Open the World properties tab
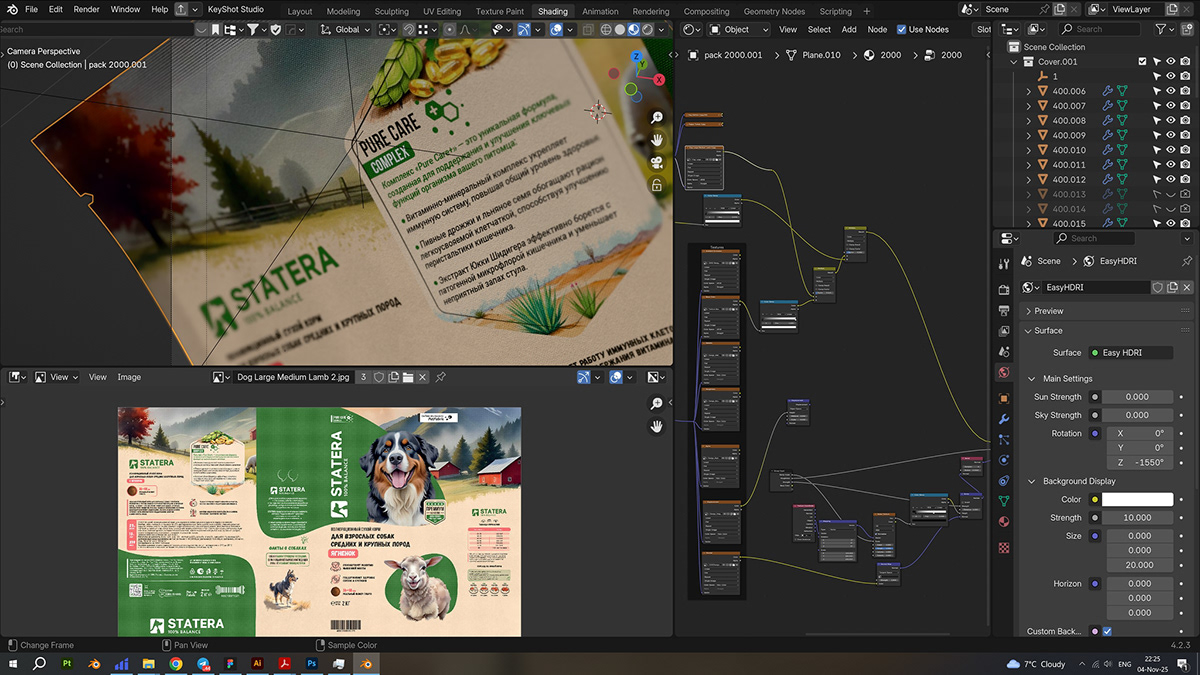This screenshot has width=1200, height=675. click(x=1003, y=372)
